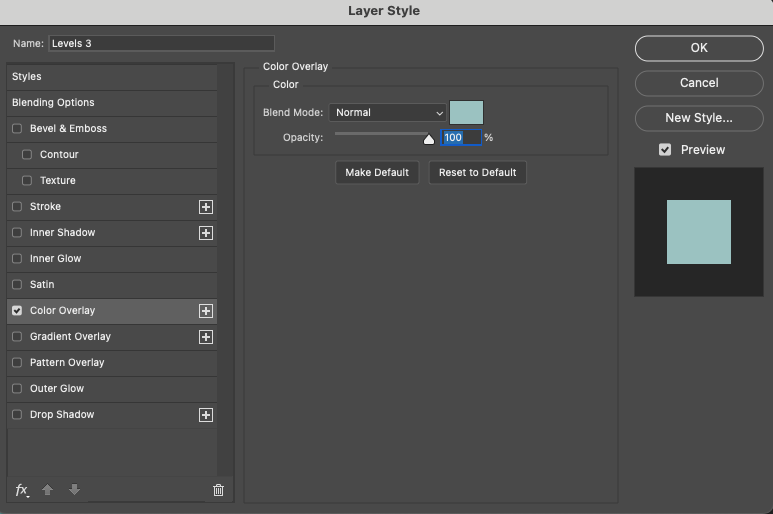Add another Inner Shadow with plus icon

click(x=206, y=233)
